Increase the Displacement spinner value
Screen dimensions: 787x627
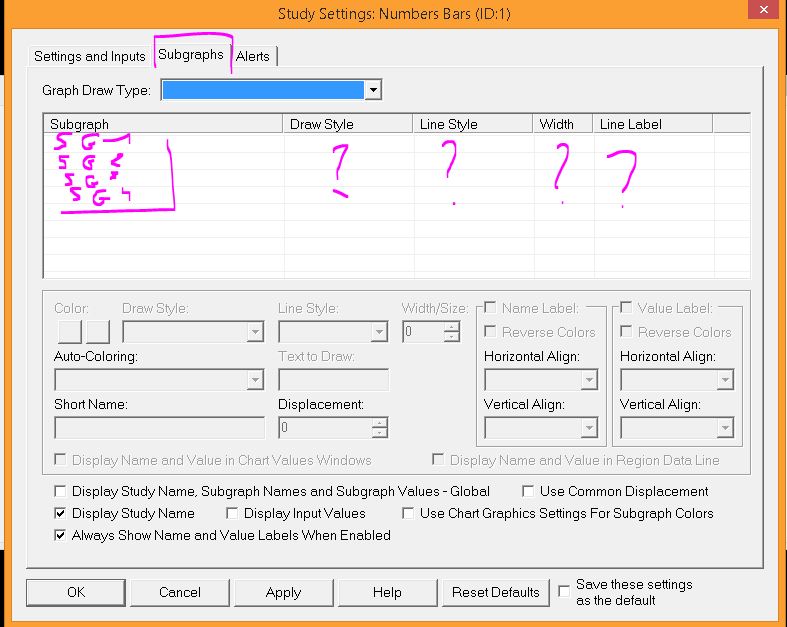tap(380, 423)
